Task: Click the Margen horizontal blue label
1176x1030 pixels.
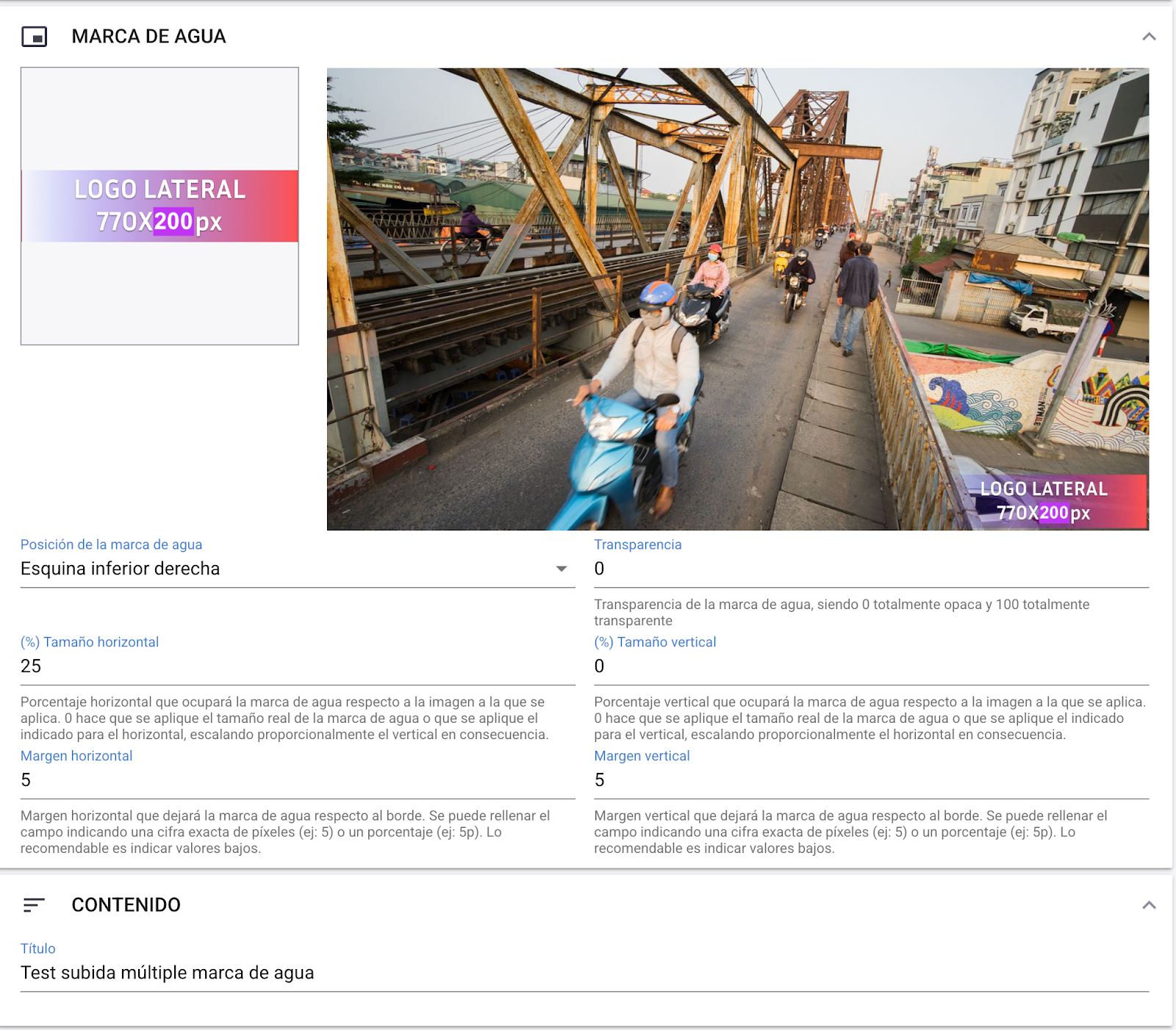Action: pos(76,755)
